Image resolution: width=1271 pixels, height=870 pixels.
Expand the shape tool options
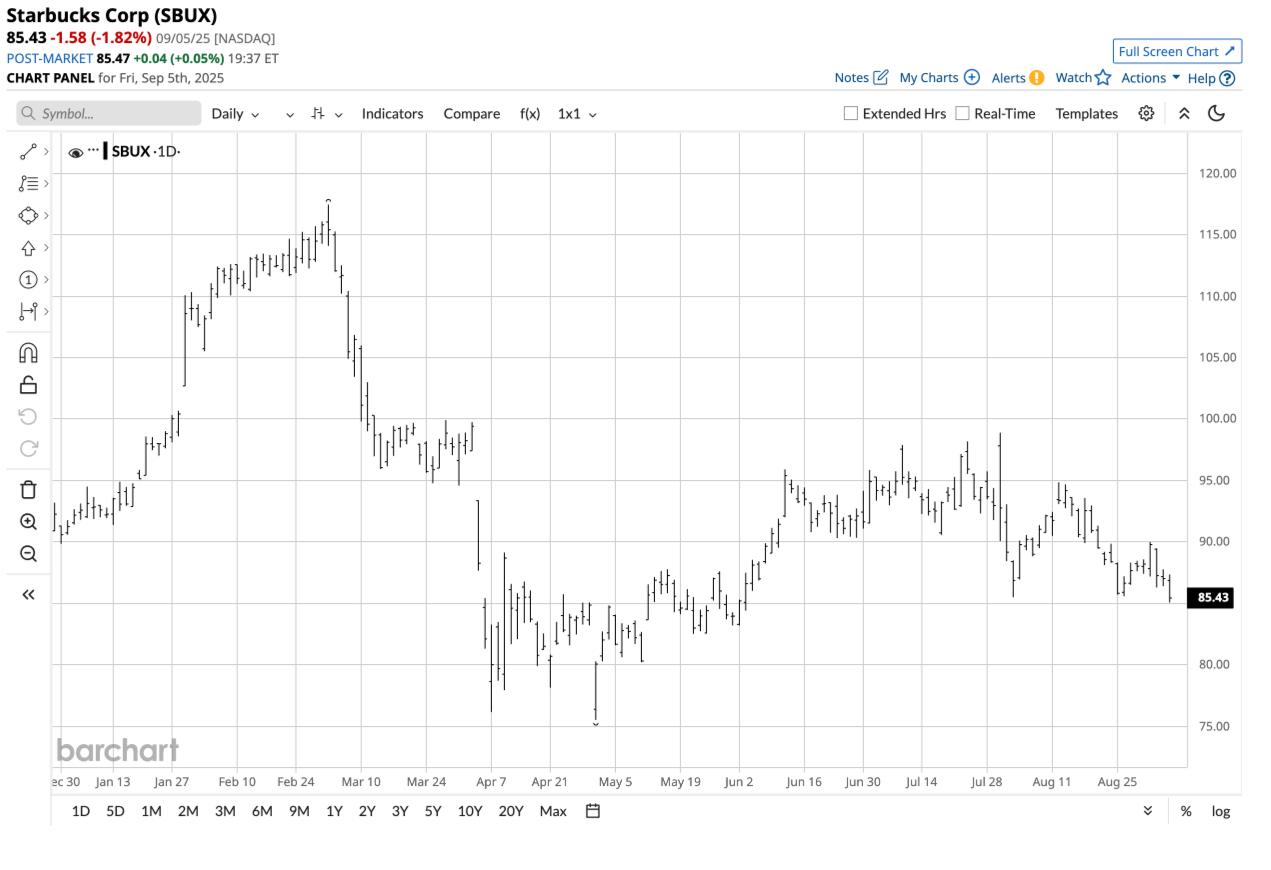coord(46,216)
